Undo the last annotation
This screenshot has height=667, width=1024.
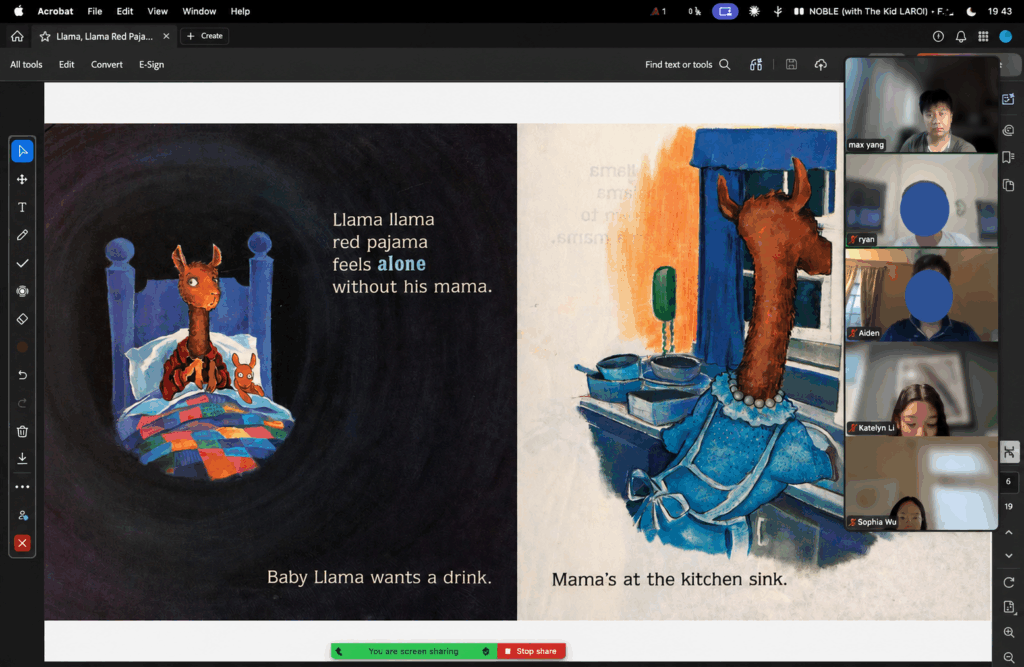[22, 375]
